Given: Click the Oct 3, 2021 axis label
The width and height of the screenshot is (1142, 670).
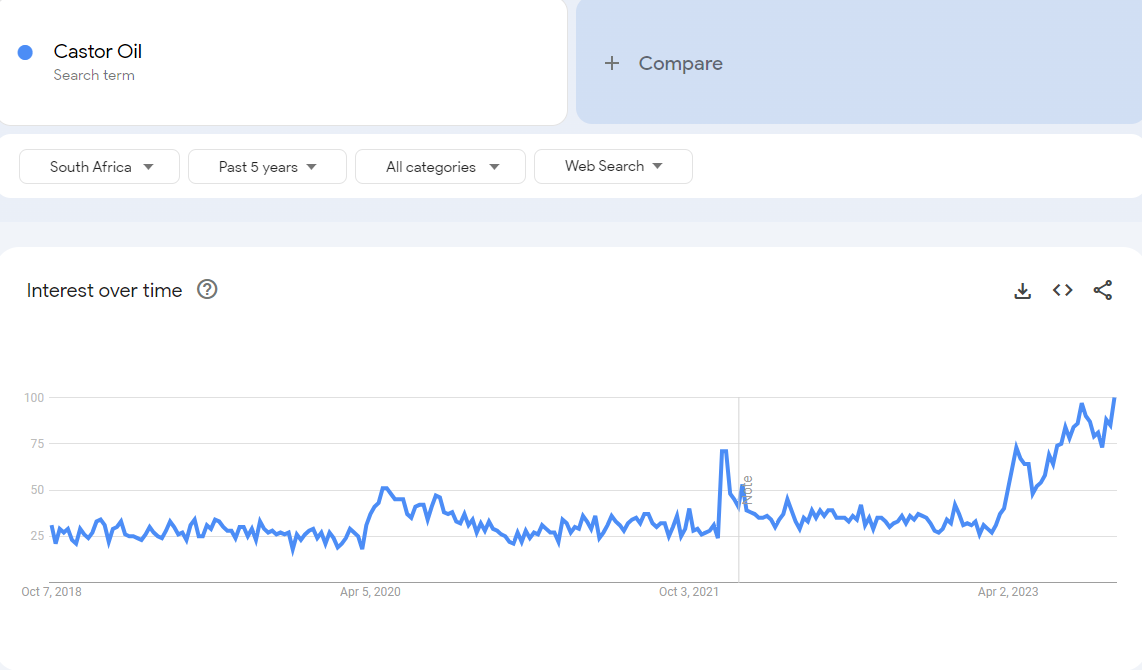Looking at the screenshot, I should pos(689,591).
